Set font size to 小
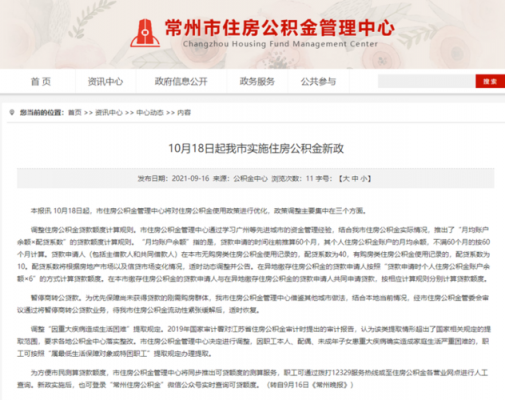 pos(363,179)
